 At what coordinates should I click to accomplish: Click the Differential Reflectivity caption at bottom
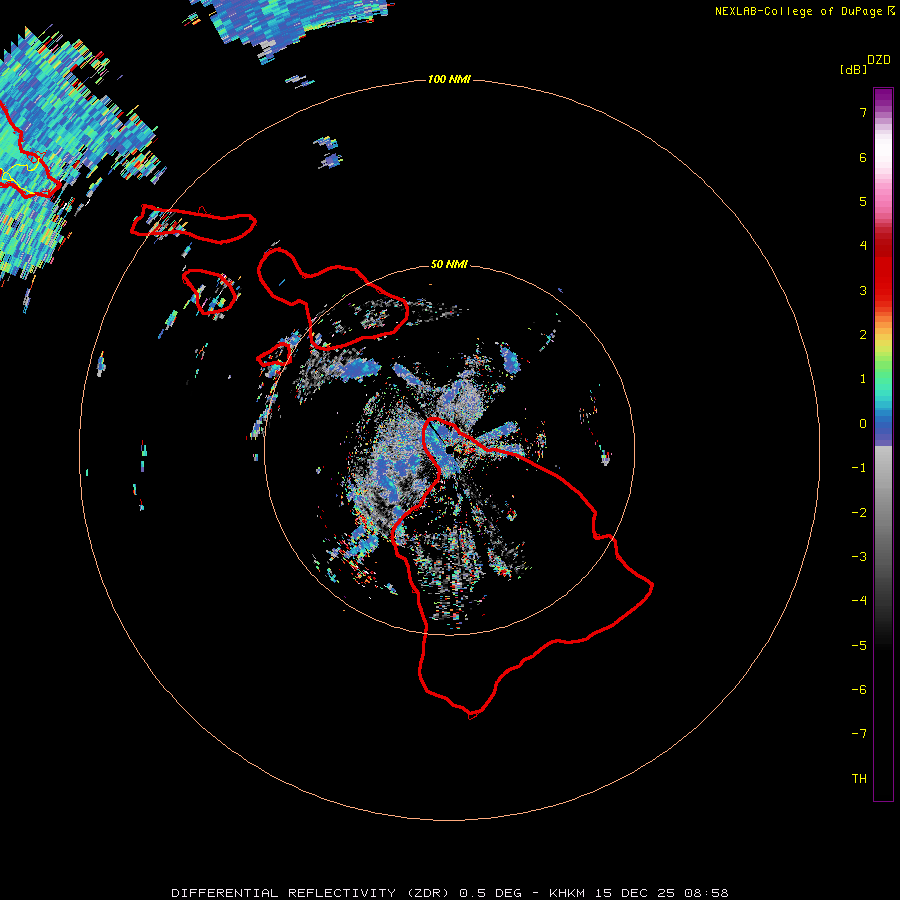(x=449, y=893)
